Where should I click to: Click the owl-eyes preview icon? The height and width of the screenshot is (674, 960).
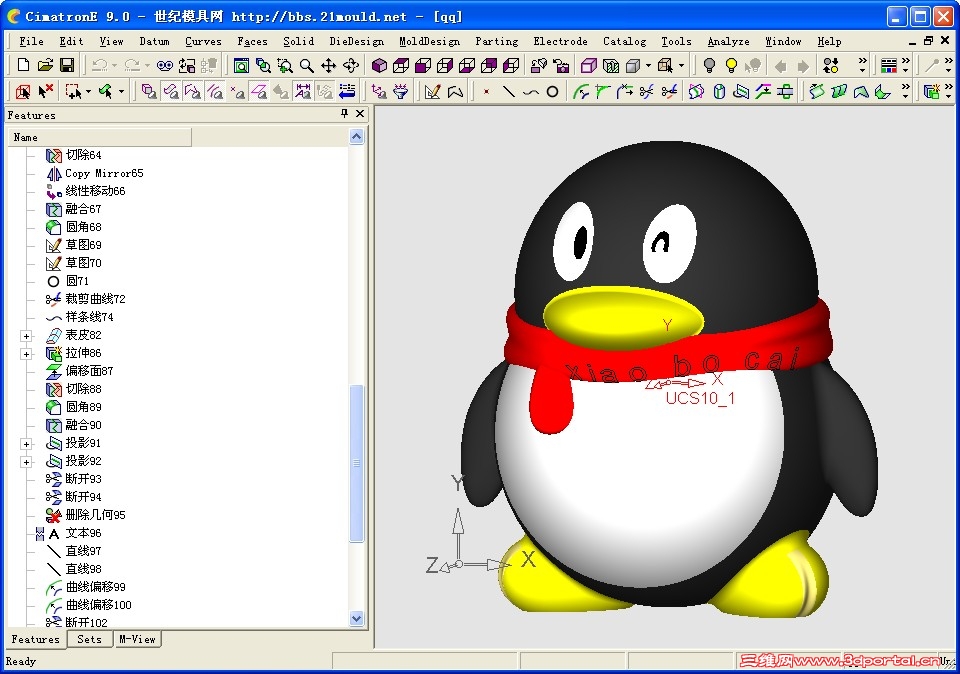(165, 66)
